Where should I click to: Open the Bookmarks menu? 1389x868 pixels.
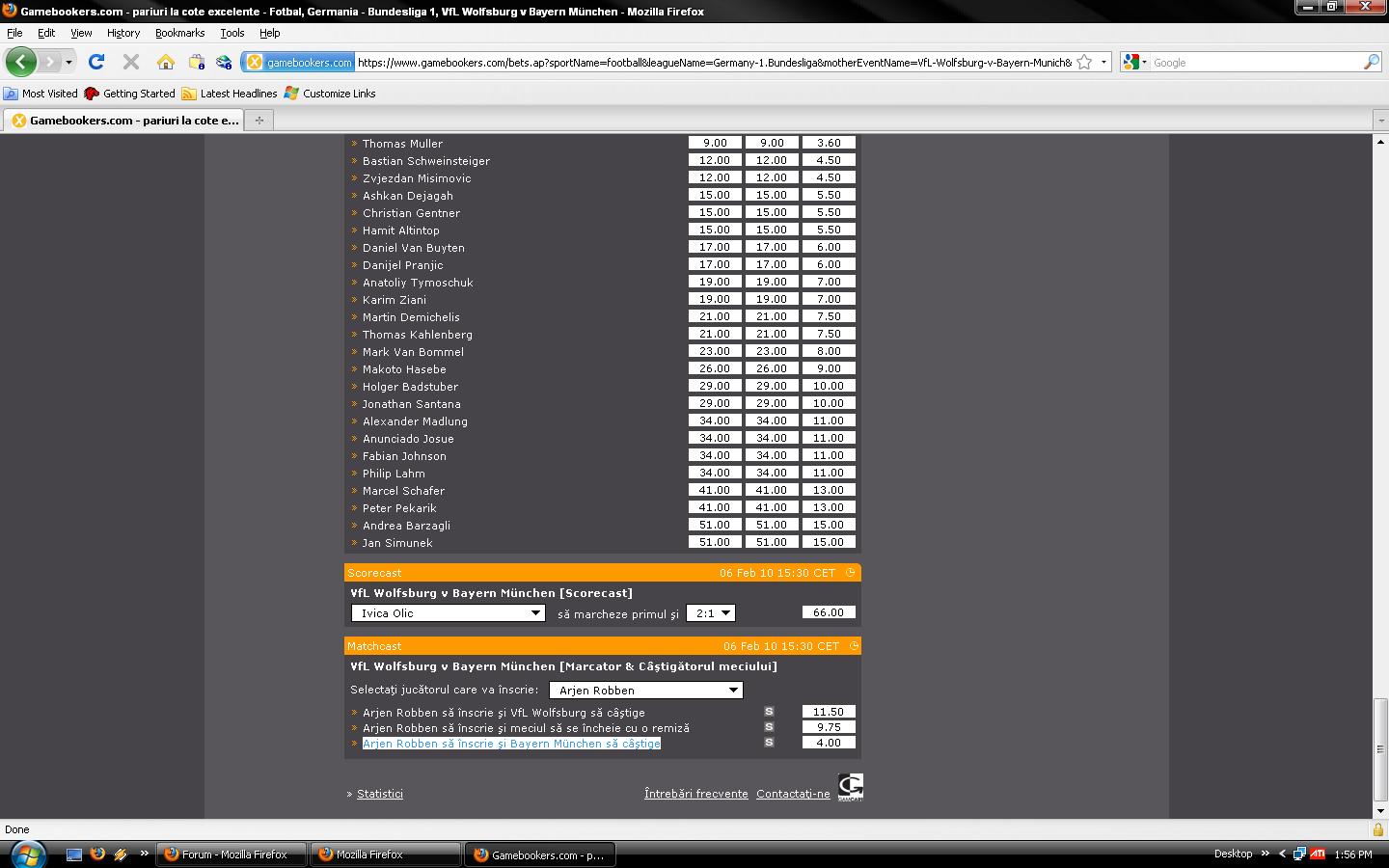[179, 33]
